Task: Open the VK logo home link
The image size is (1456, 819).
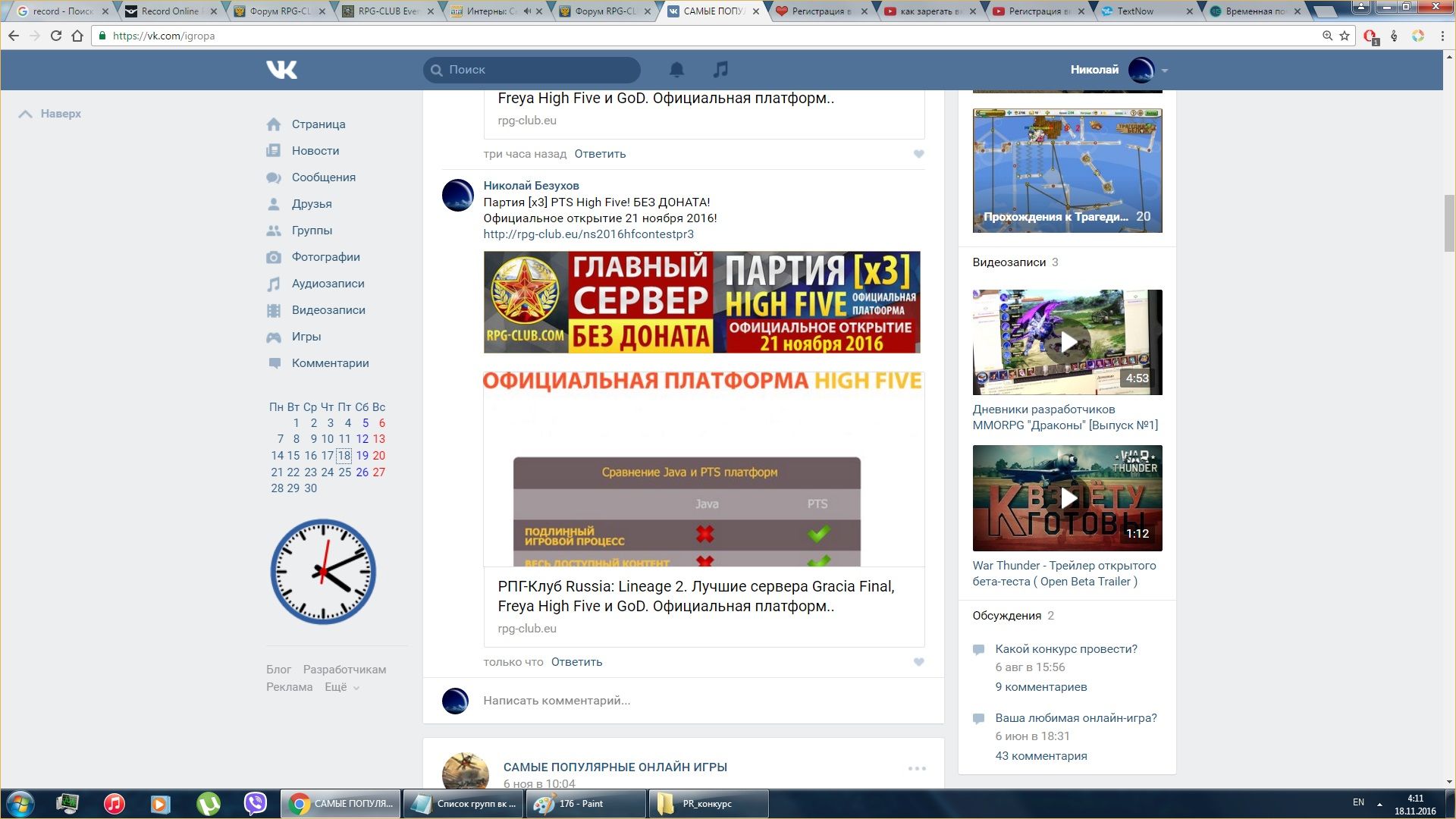Action: pos(281,70)
